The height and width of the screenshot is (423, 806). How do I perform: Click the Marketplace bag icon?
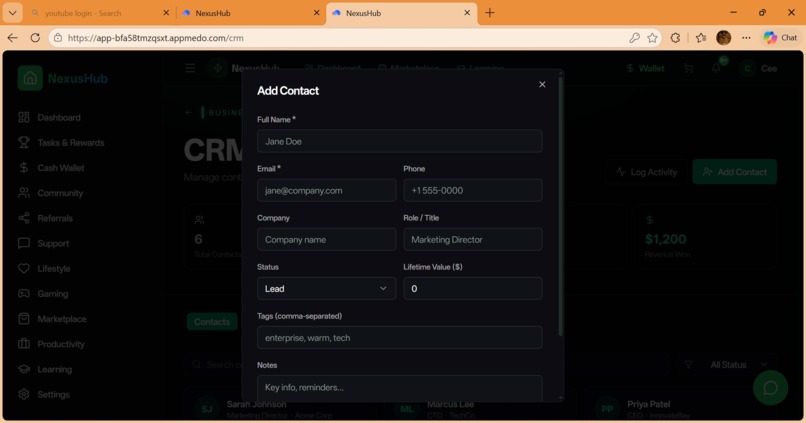point(24,319)
